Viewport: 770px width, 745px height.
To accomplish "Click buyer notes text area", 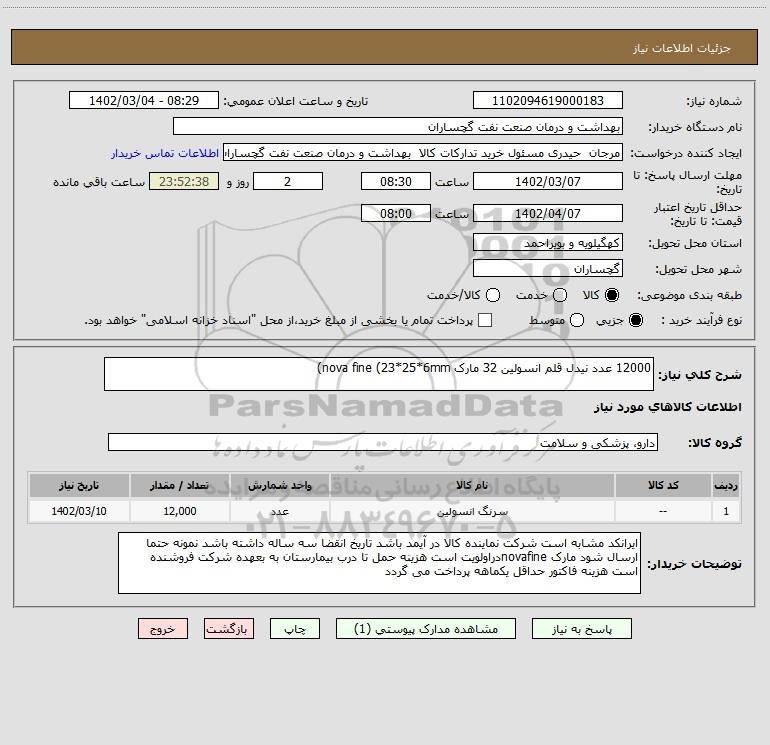I will coord(379,563).
